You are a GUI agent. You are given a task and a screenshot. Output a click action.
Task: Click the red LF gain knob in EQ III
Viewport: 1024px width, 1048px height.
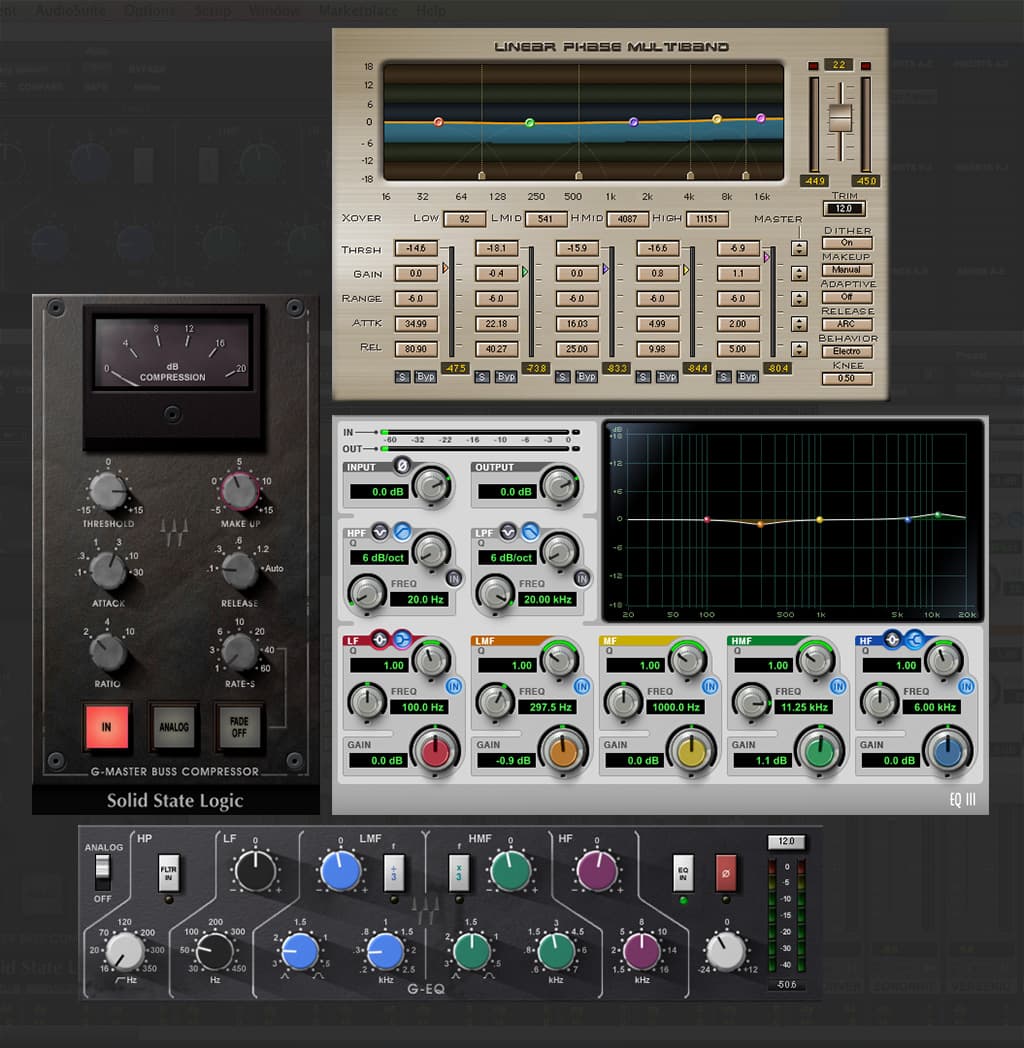[x=435, y=751]
